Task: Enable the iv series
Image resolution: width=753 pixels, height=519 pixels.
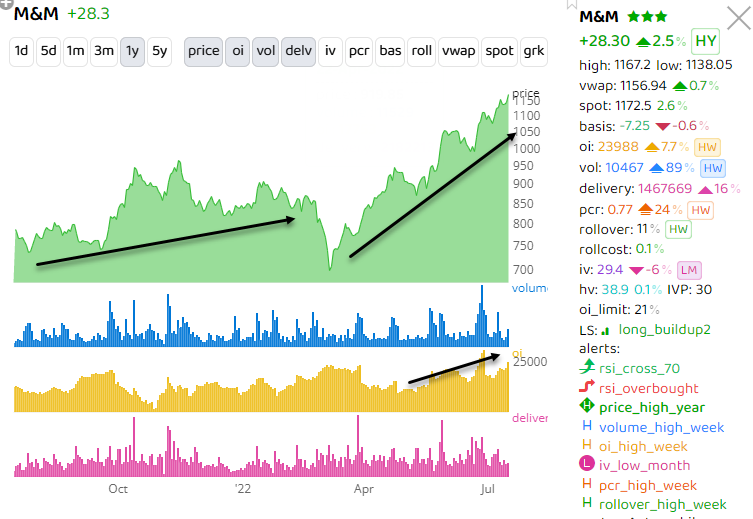Action: 330,51
